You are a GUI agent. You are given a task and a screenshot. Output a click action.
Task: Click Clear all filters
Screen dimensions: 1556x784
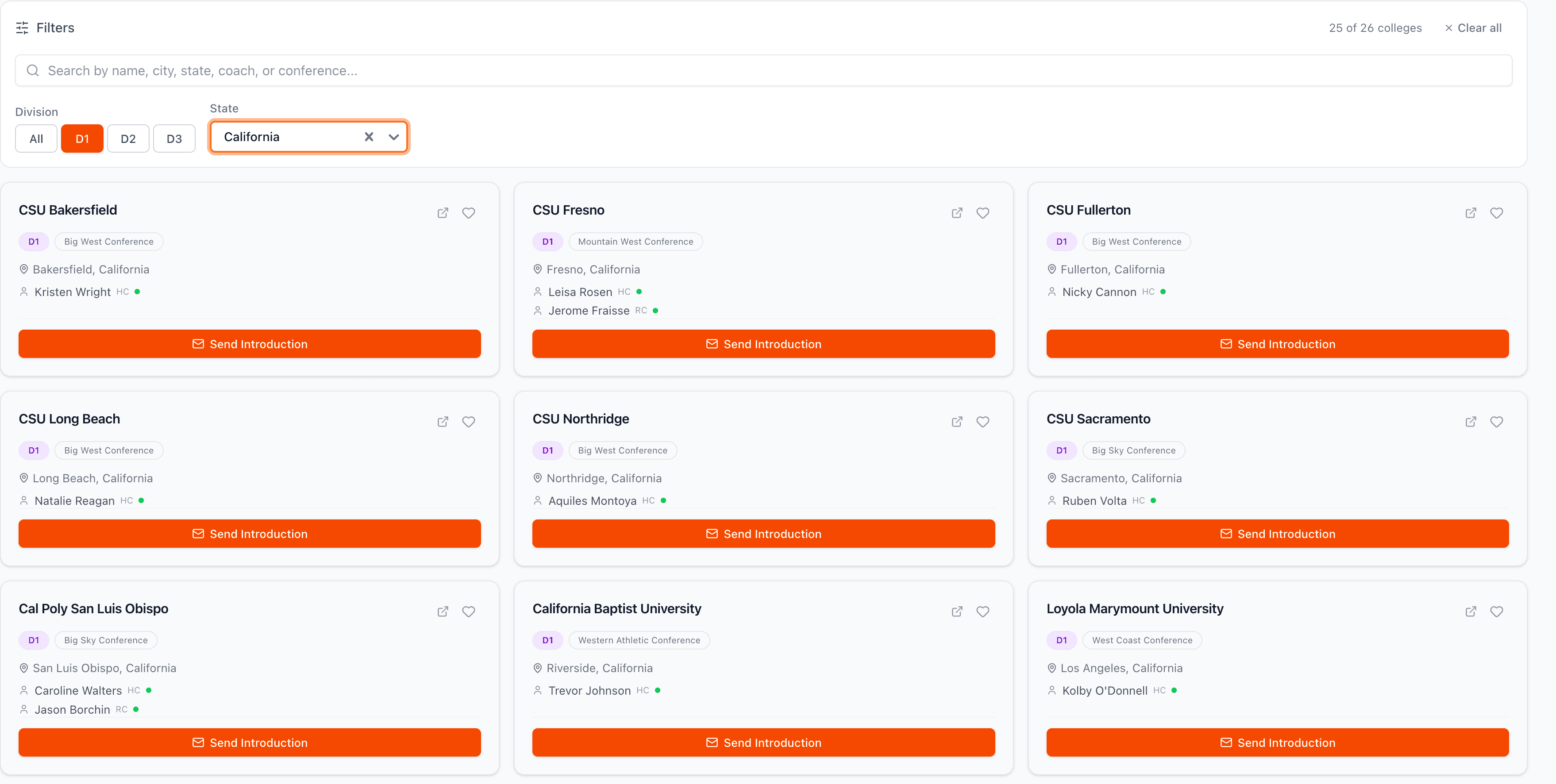coord(1473,28)
